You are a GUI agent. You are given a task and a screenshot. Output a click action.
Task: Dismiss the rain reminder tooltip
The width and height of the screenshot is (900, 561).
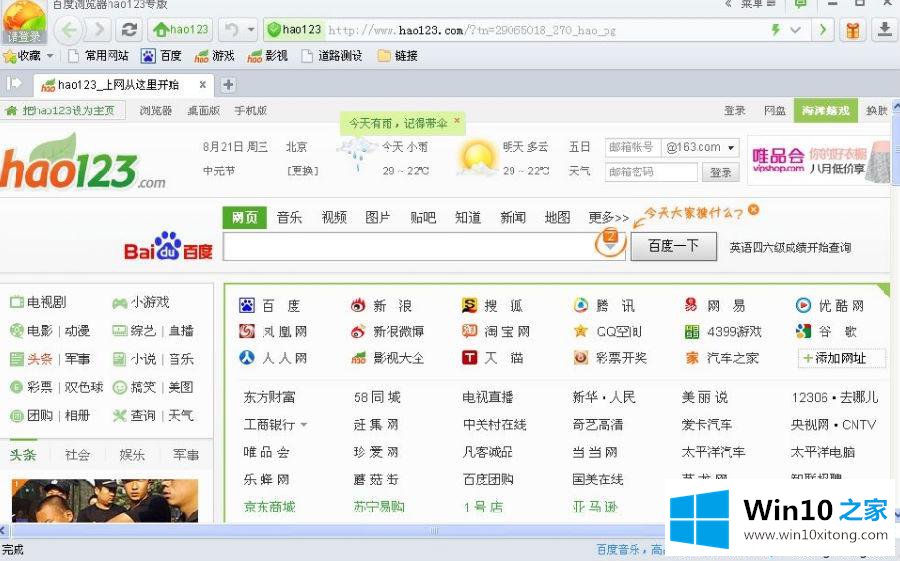(x=457, y=121)
